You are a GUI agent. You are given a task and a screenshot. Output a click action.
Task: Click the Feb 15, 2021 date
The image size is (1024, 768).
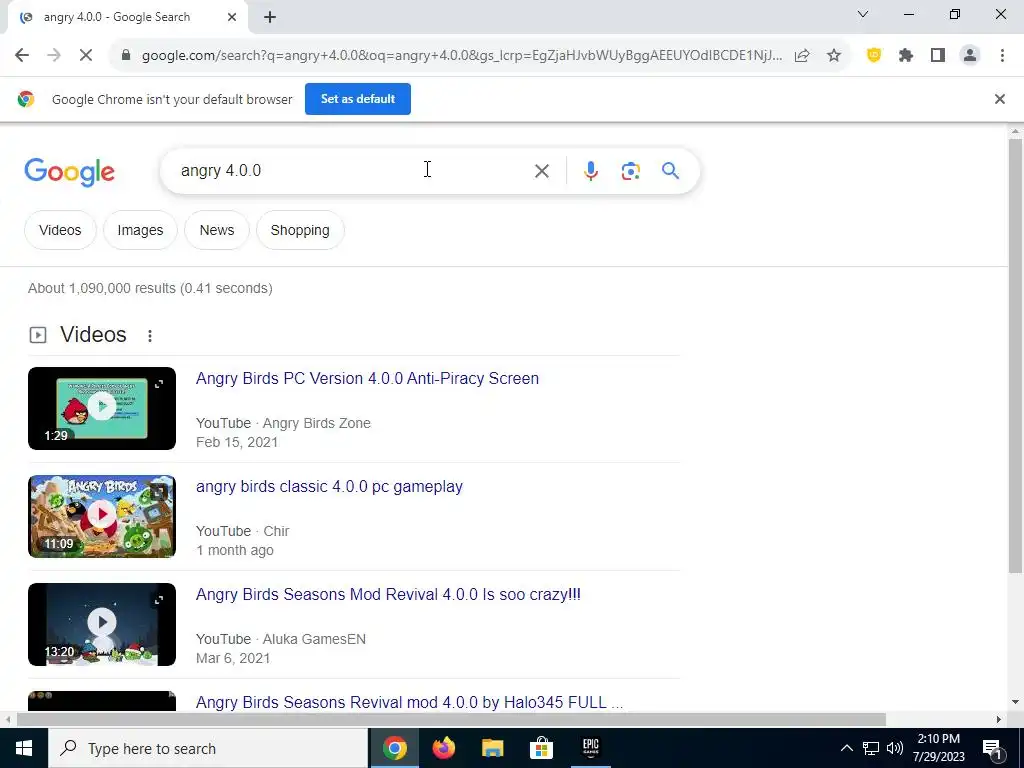237,442
